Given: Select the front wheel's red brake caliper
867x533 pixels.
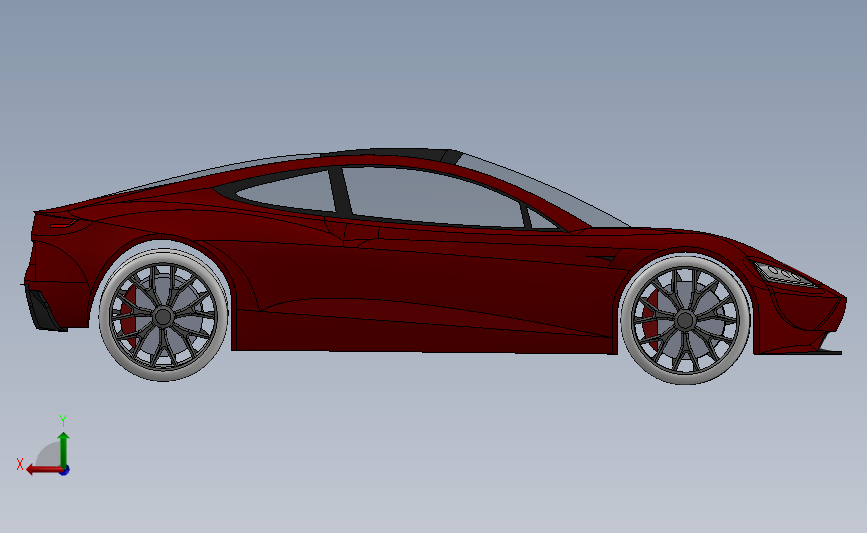Looking at the screenshot, I should tap(650, 320).
